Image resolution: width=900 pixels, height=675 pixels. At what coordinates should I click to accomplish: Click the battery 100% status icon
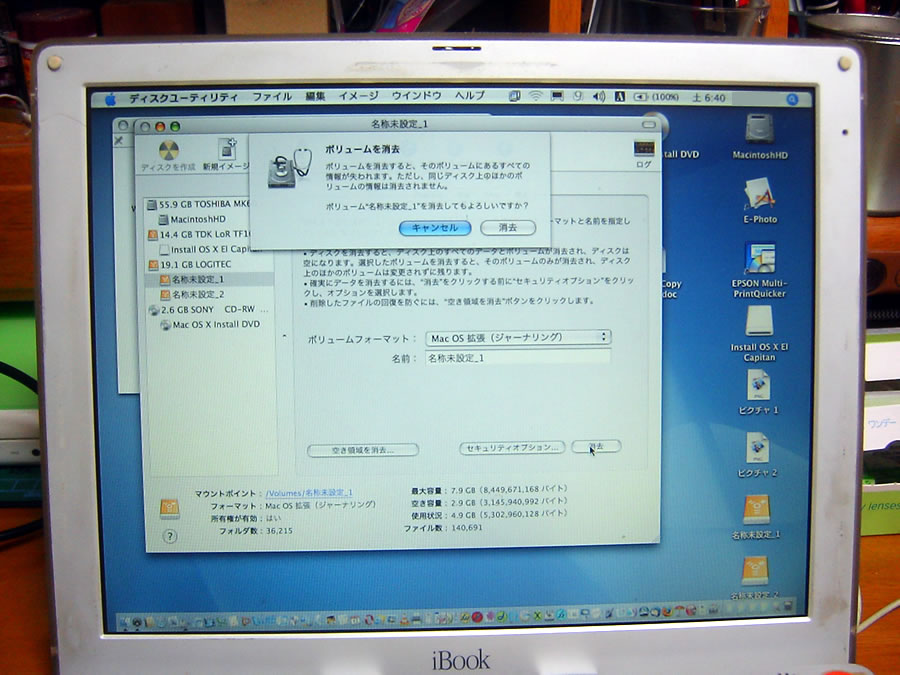pos(656,97)
